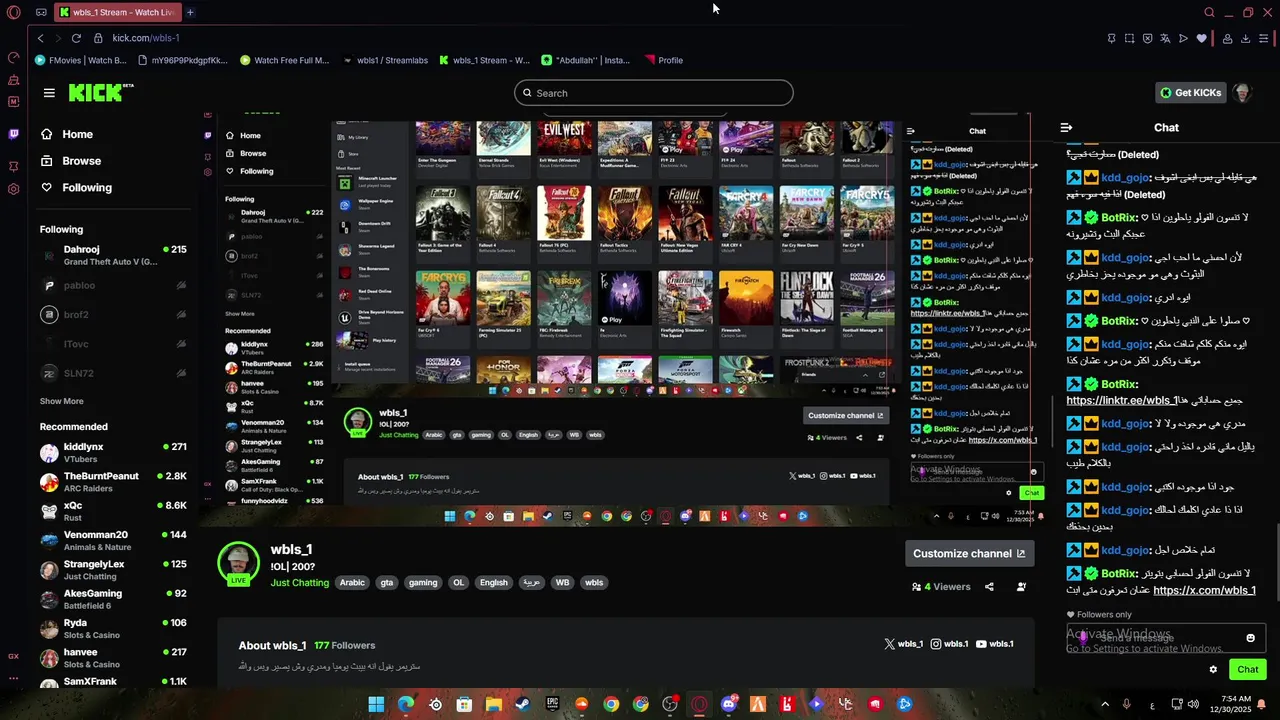The width and height of the screenshot is (1280, 720).
Task: Open FMovies bookmark in bookmarks bar
Action: [x=81, y=60]
